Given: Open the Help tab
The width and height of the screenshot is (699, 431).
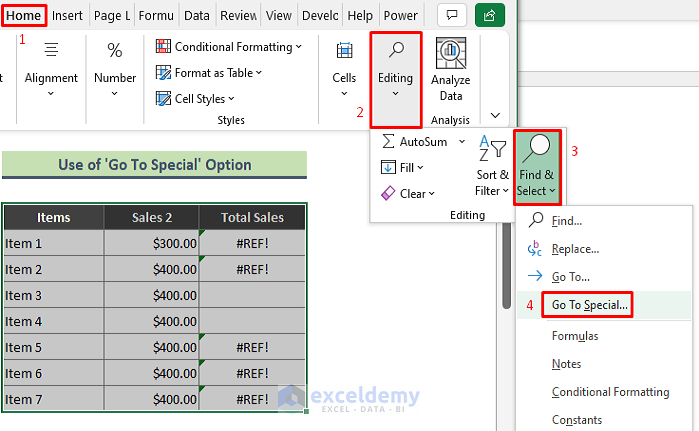Looking at the screenshot, I should 360,16.
